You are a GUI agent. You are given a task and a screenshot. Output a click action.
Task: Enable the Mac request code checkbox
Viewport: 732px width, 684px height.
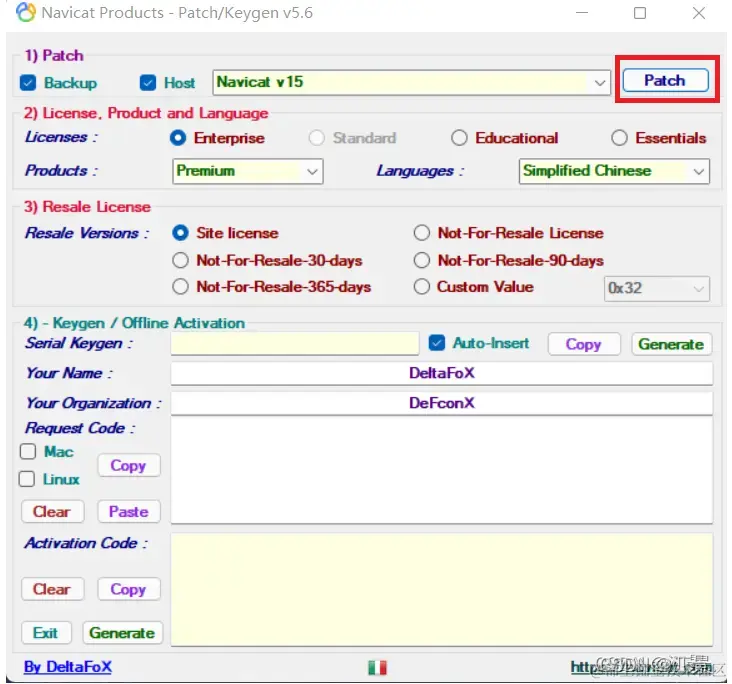[28, 451]
